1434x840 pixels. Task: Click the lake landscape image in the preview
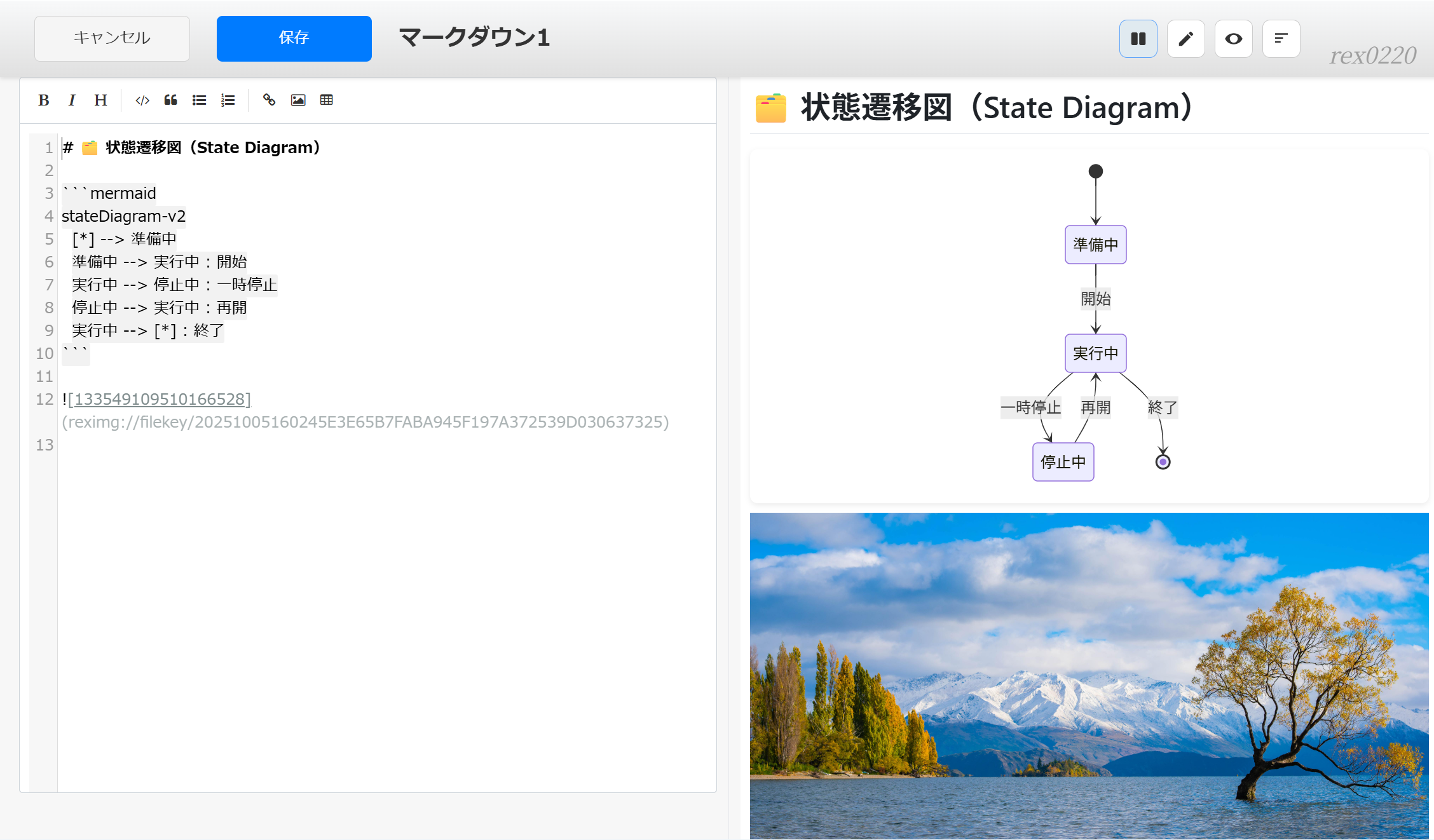(1088, 675)
